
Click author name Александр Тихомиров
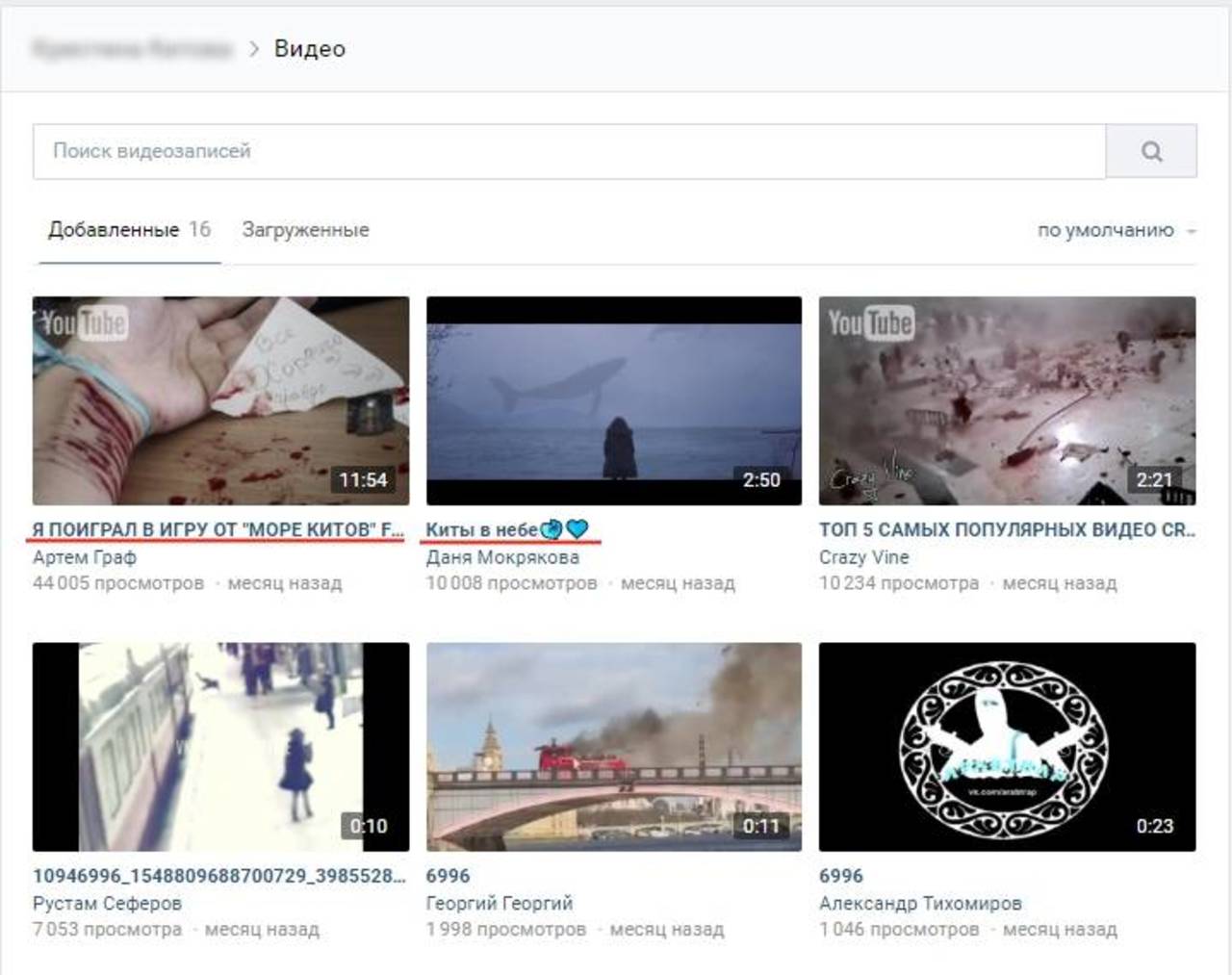920,904
